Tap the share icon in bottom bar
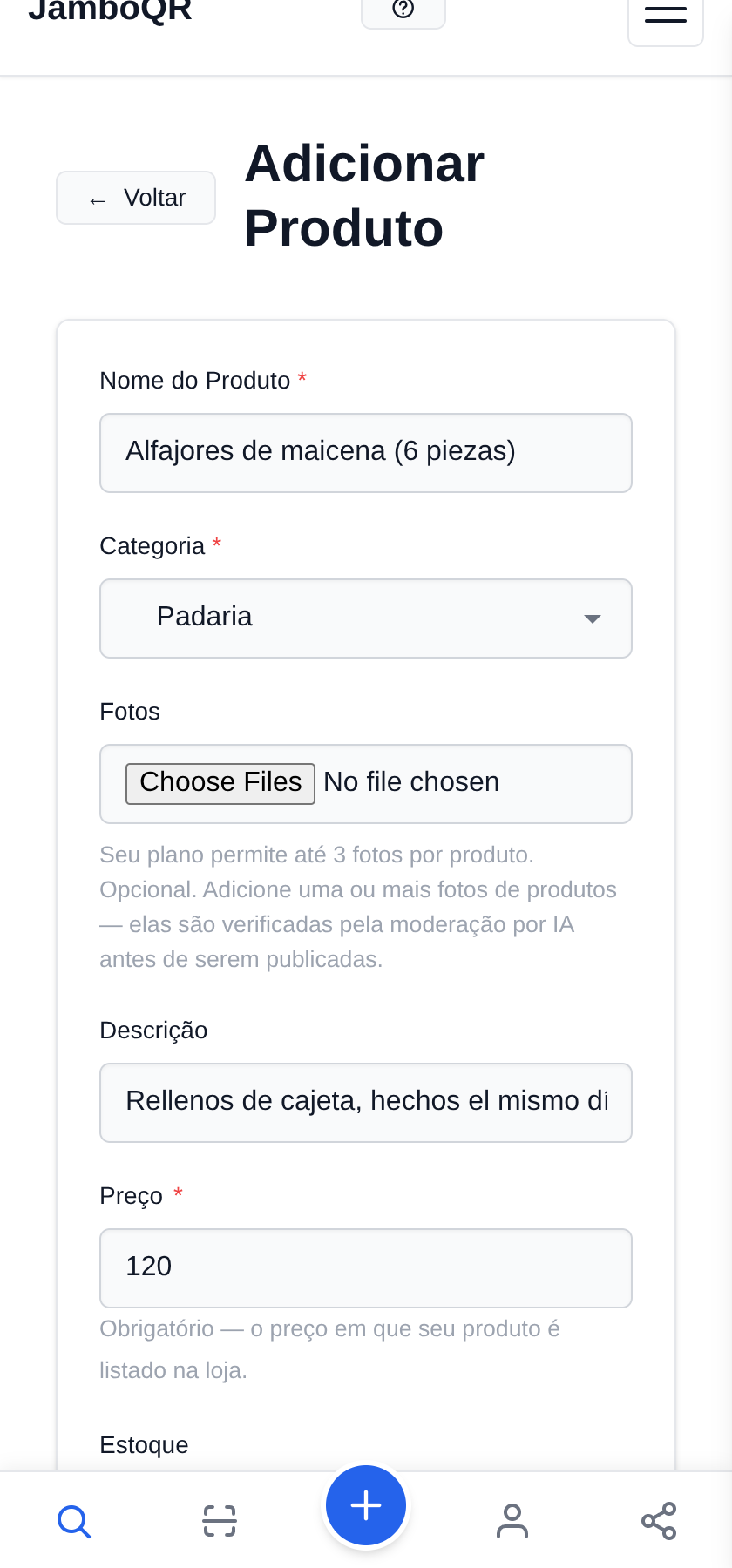This screenshot has width=732, height=1568. (659, 1521)
